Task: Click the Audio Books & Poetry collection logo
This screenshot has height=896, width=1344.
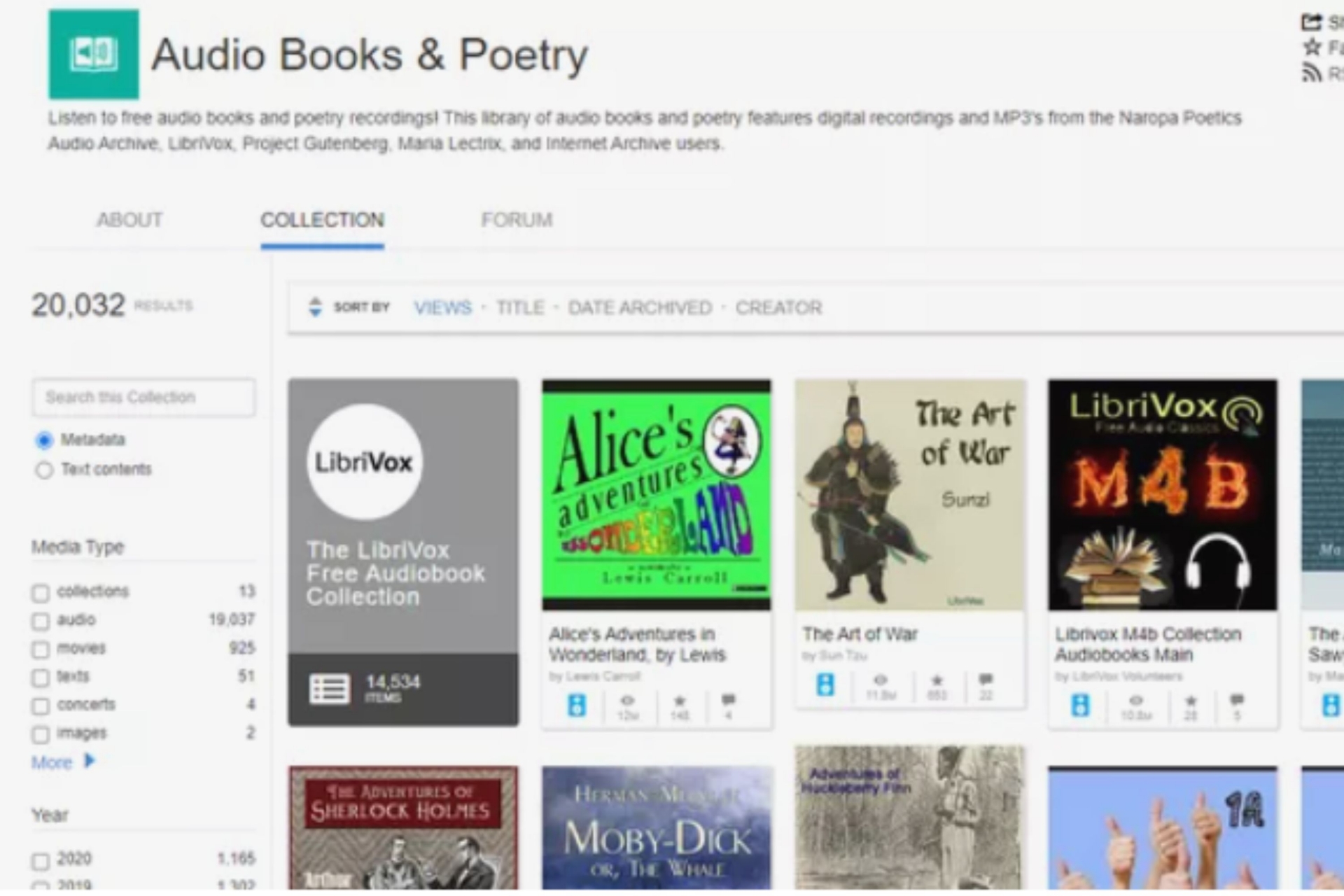Action: click(93, 54)
